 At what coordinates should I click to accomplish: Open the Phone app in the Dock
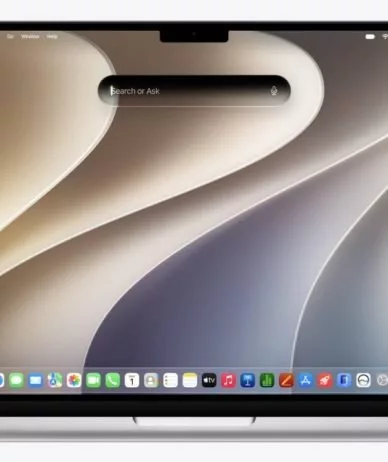(113, 380)
